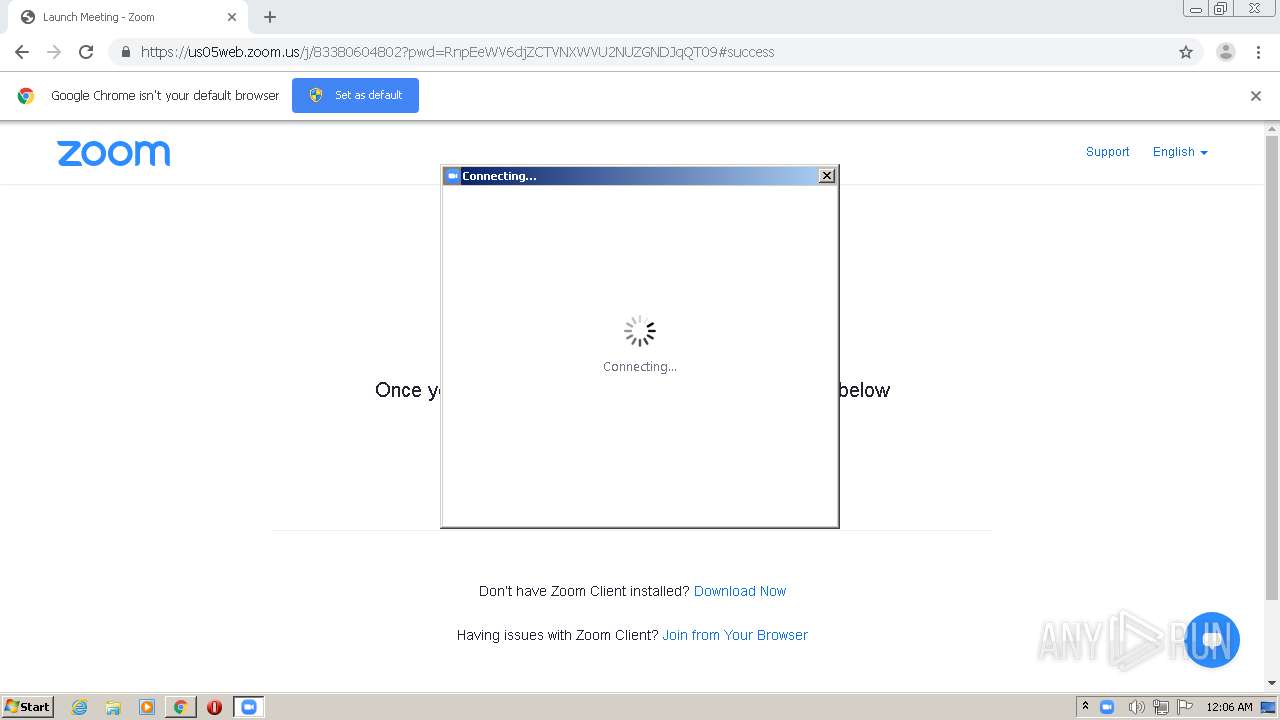The width and height of the screenshot is (1280, 720).
Task: Dismiss the default browser notification bar
Action: 1256,96
